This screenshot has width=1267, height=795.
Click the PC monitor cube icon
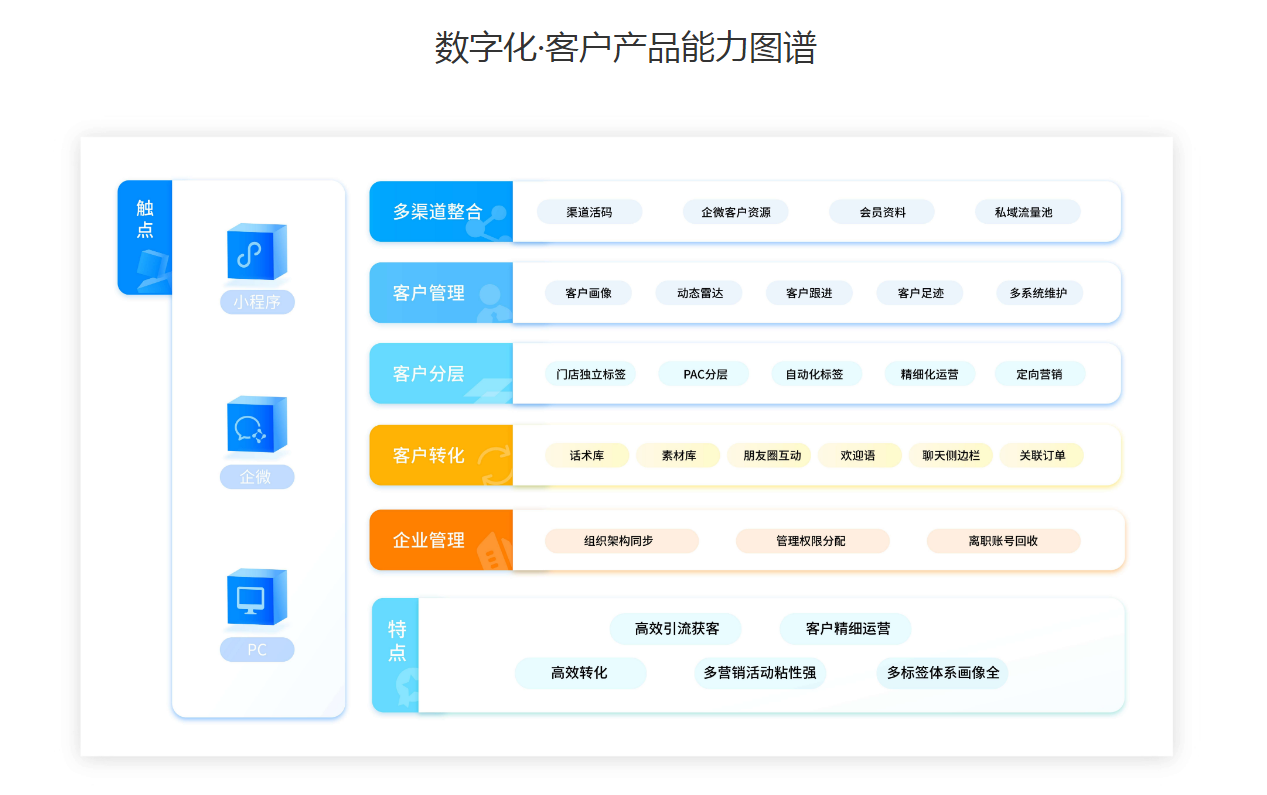(x=257, y=598)
